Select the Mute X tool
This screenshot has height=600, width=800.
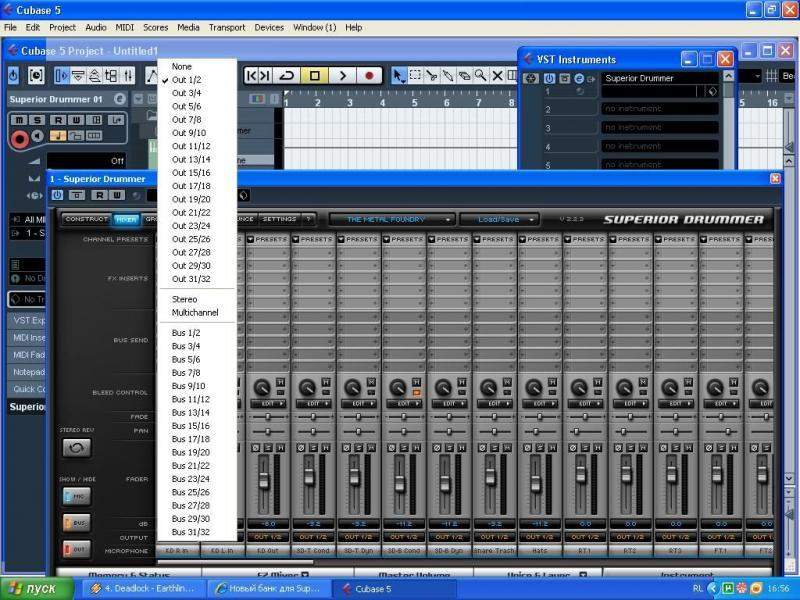coord(497,75)
